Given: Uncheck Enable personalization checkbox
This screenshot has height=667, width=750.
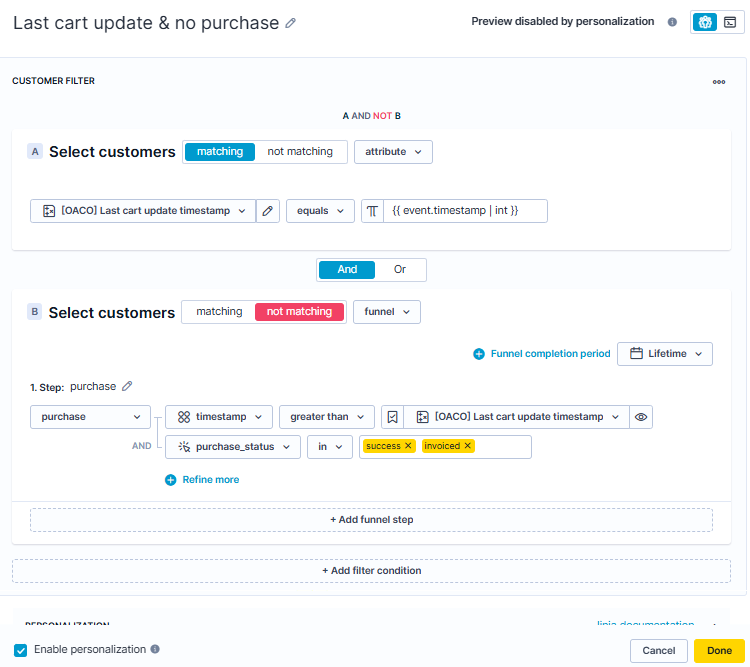Looking at the screenshot, I should [x=21, y=650].
